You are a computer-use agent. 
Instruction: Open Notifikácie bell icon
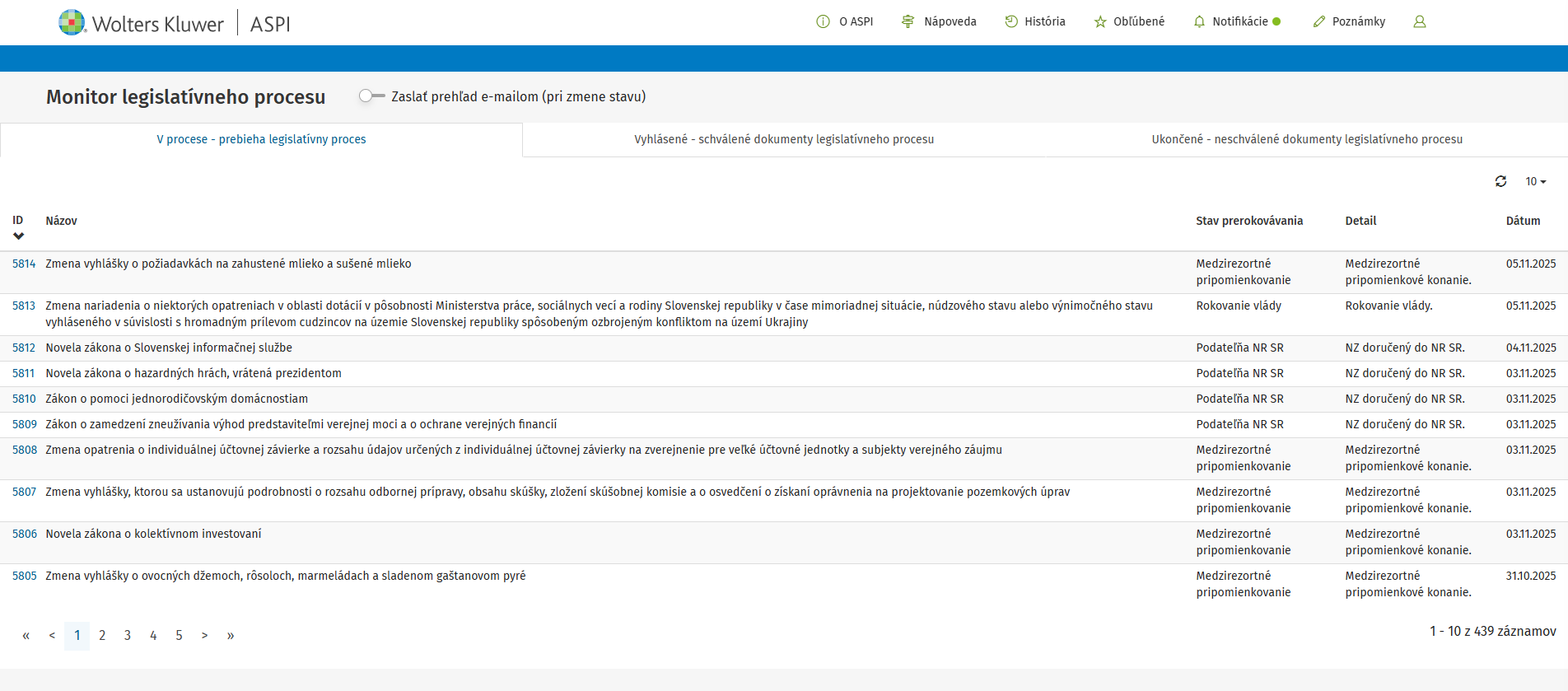1199,21
